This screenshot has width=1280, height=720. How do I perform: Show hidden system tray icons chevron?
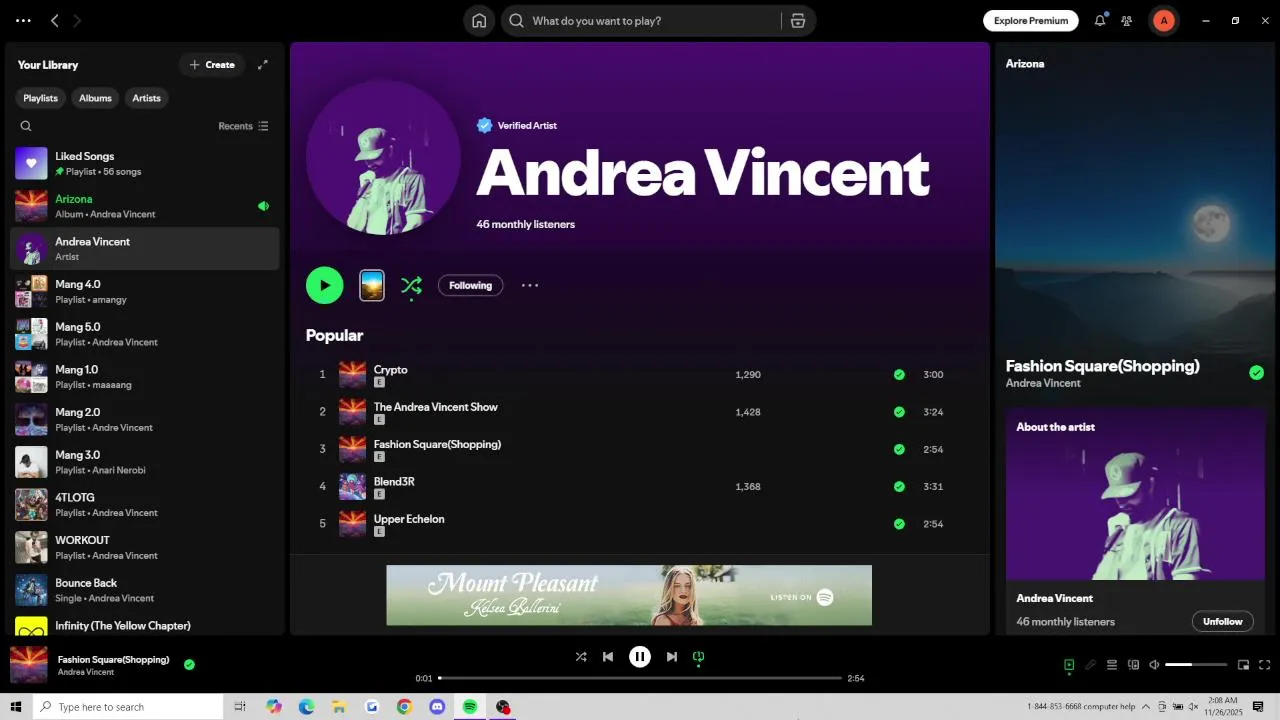1146,707
